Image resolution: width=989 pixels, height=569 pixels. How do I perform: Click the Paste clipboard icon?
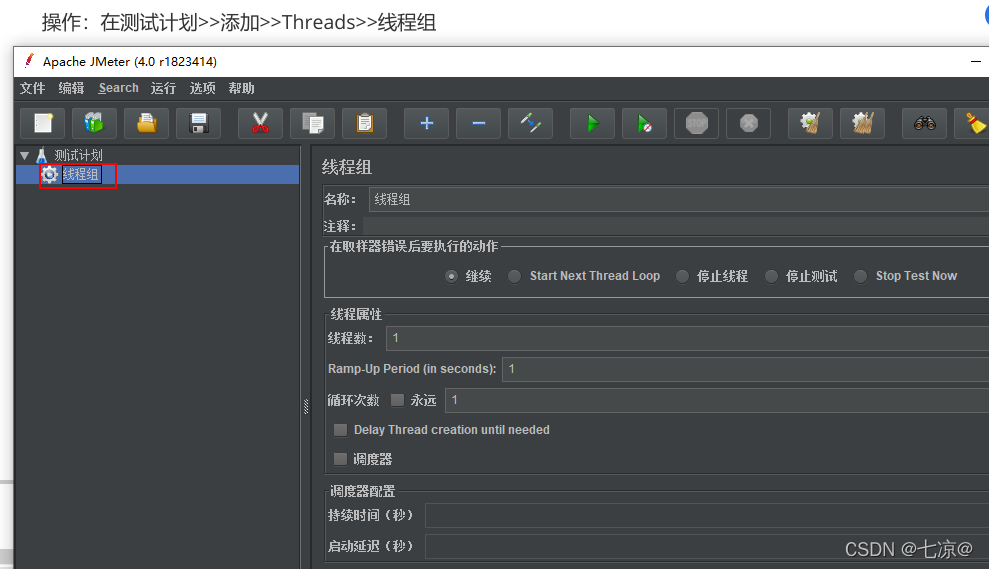[x=365, y=123]
